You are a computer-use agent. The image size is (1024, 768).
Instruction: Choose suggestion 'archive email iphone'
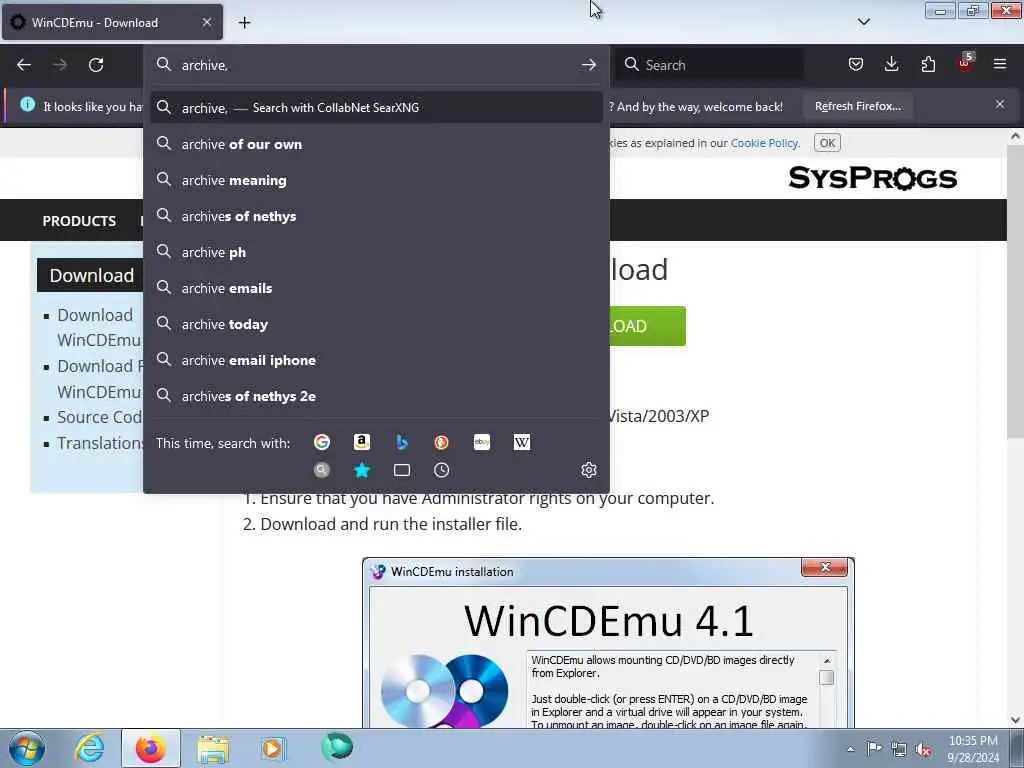click(x=376, y=360)
